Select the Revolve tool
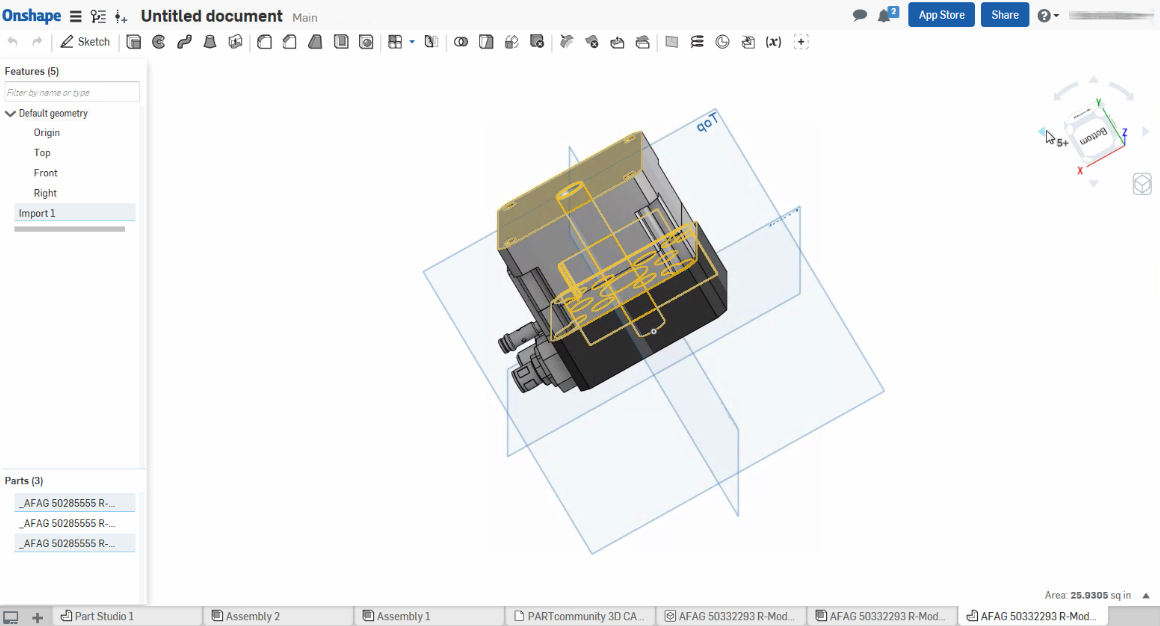1160x626 pixels. [x=159, y=42]
